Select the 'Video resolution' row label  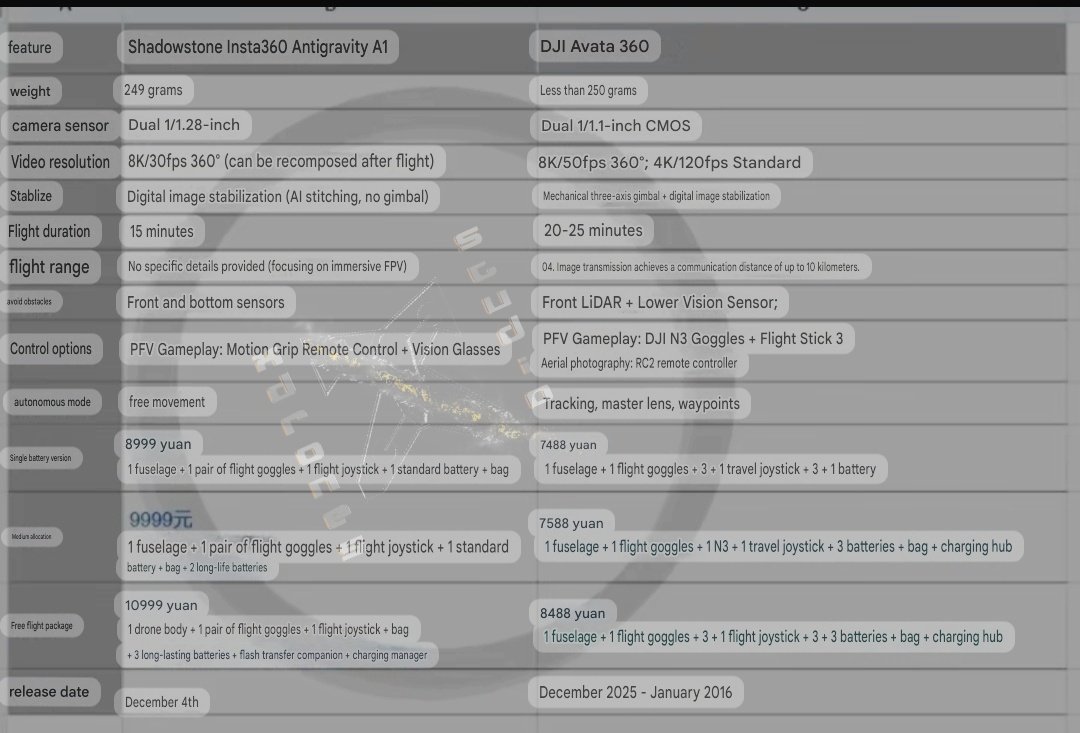(x=60, y=162)
